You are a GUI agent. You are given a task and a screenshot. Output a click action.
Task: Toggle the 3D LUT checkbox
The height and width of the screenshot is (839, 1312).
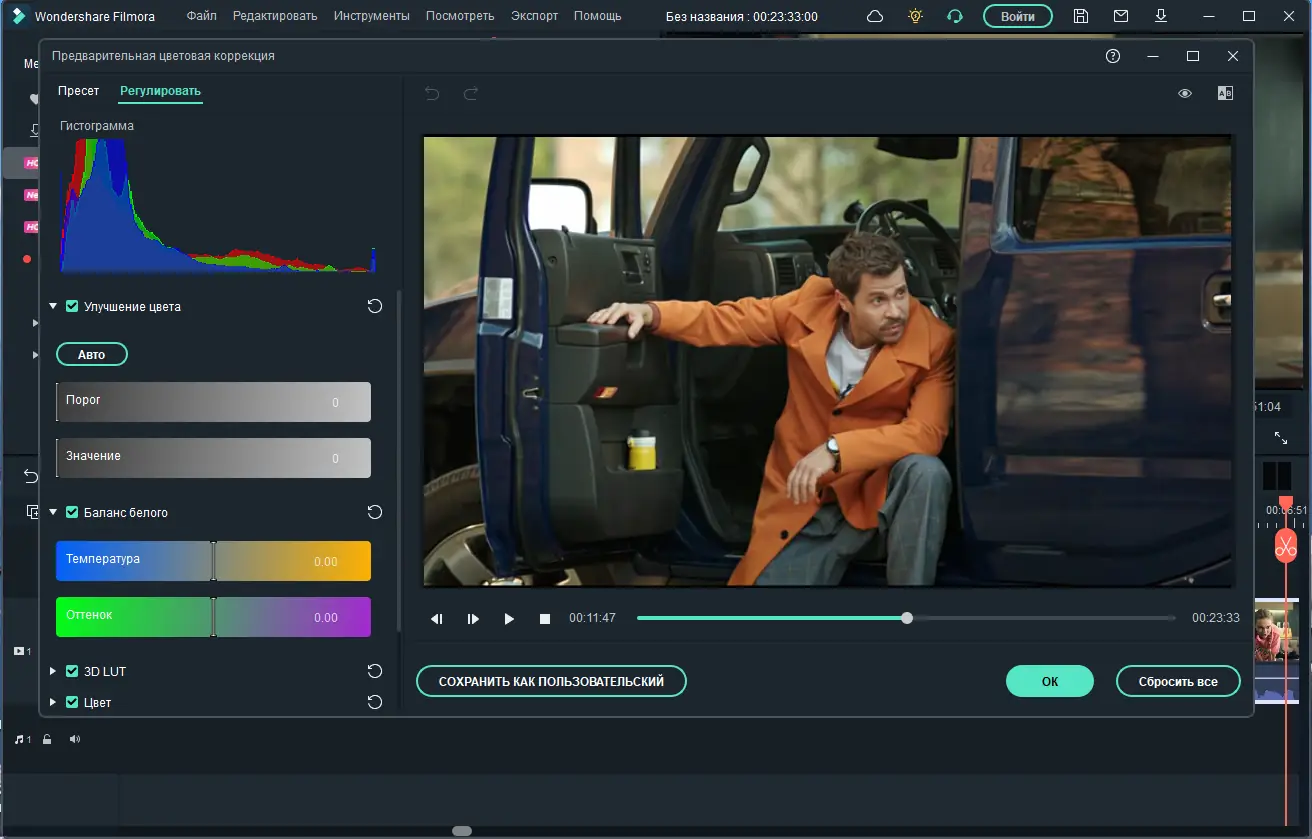coord(72,671)
